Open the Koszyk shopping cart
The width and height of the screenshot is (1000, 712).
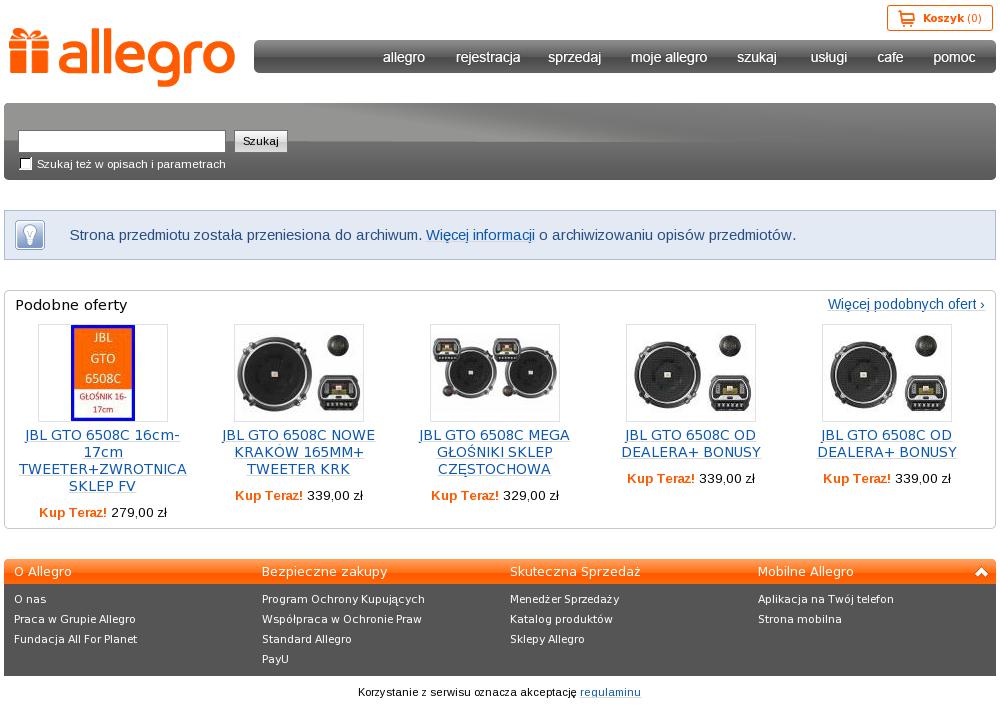coord(939,19)
